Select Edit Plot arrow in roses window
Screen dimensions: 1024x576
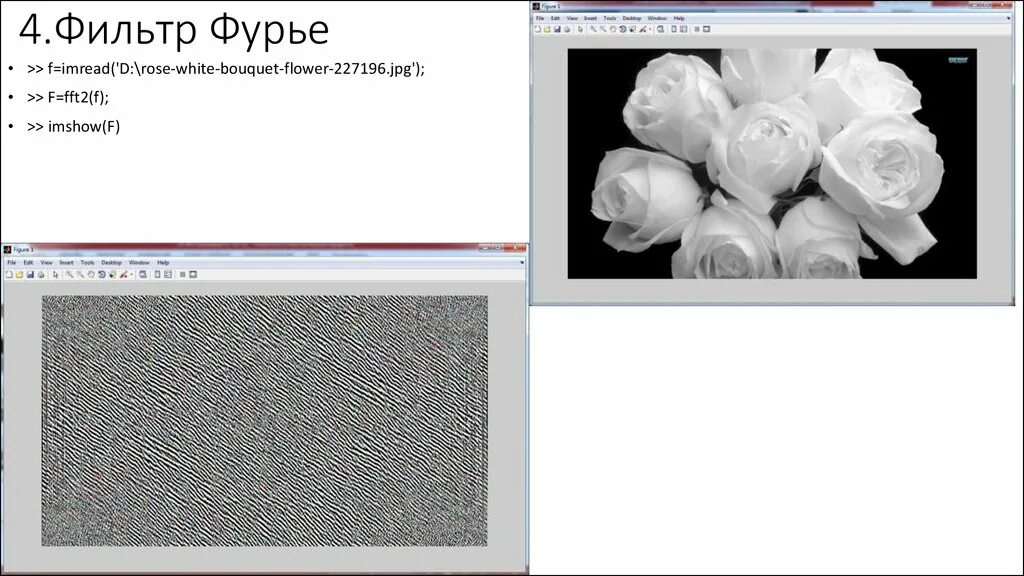[580, 29]
